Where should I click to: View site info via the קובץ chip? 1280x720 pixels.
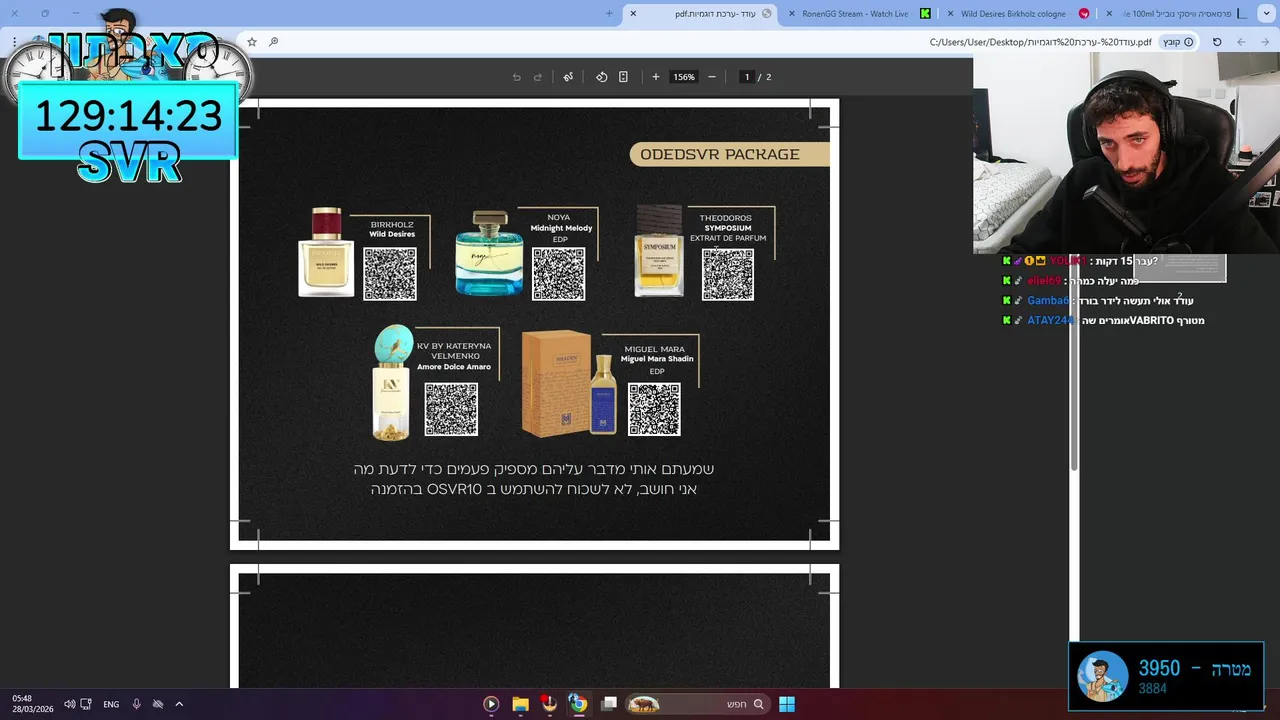tap(1177, 42)
